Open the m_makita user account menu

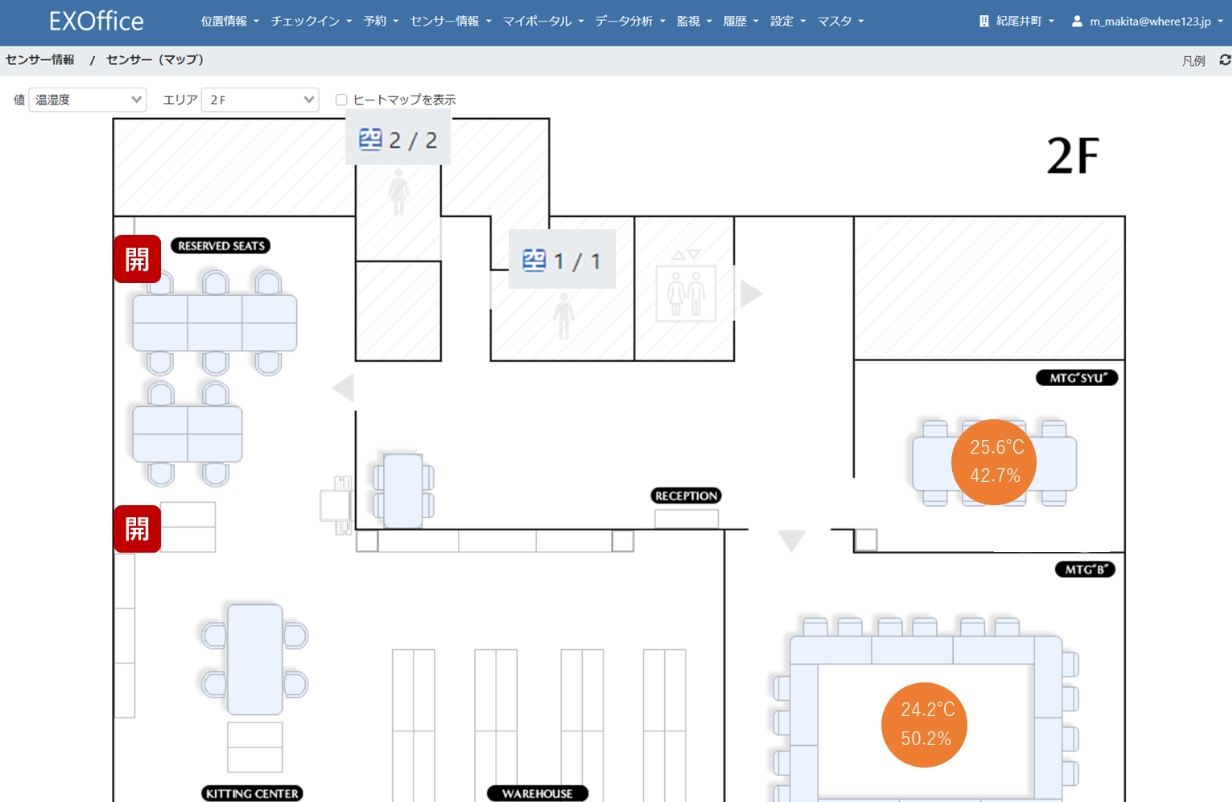[1147, 21]
